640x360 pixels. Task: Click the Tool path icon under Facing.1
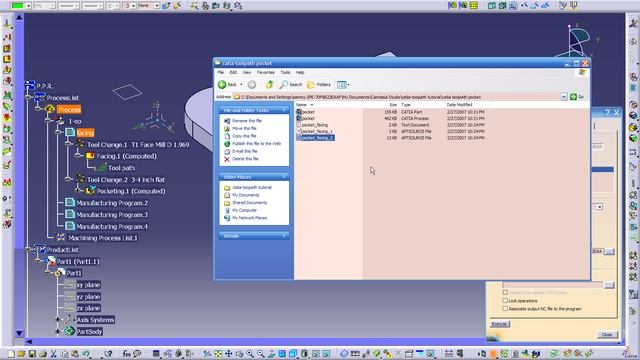[100, 168]
